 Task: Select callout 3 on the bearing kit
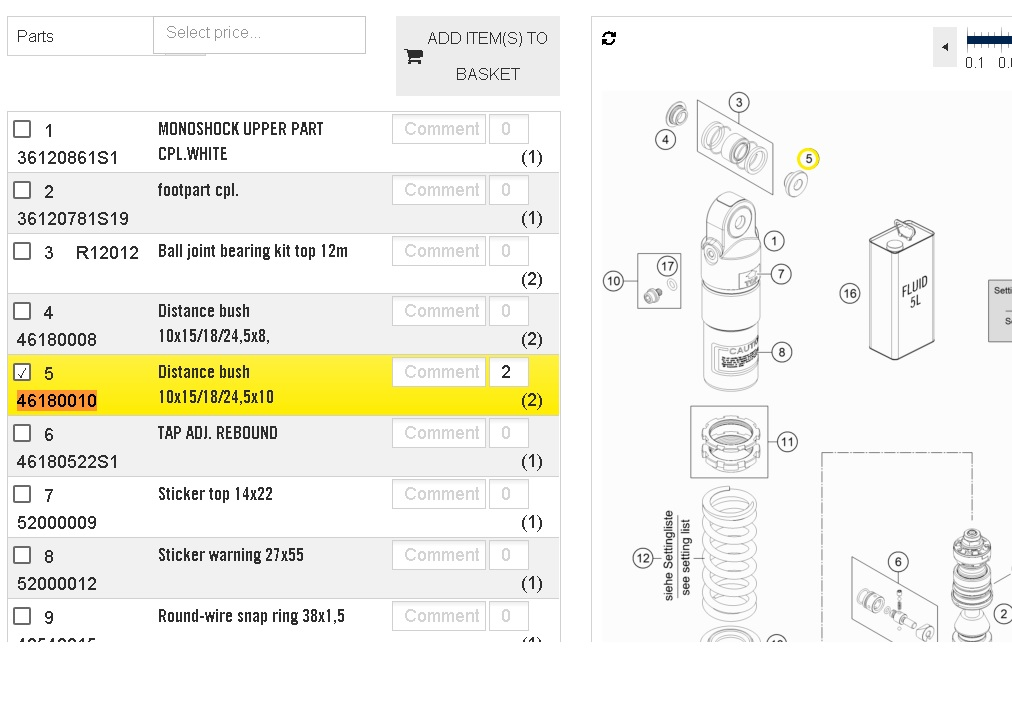click(x=739, y=102)
